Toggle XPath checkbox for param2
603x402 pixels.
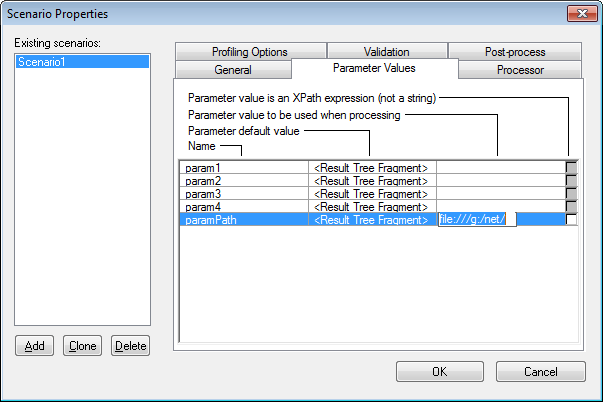click(x=571, y=180)
